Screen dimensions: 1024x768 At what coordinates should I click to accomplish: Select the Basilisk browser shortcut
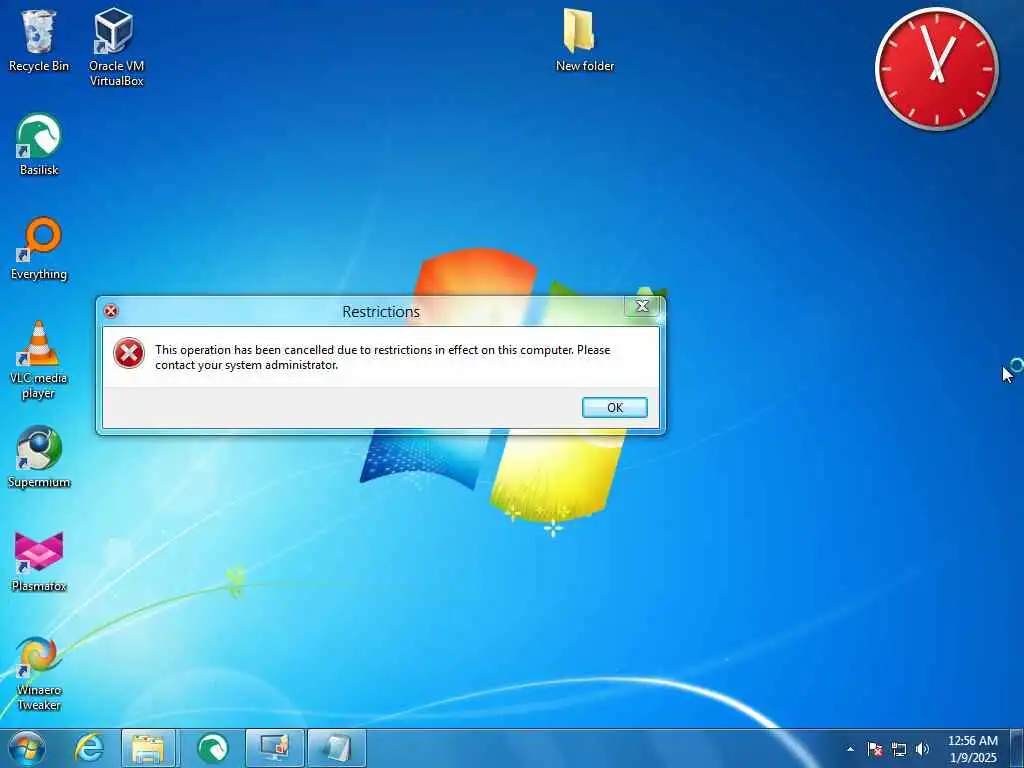(39, 144)
